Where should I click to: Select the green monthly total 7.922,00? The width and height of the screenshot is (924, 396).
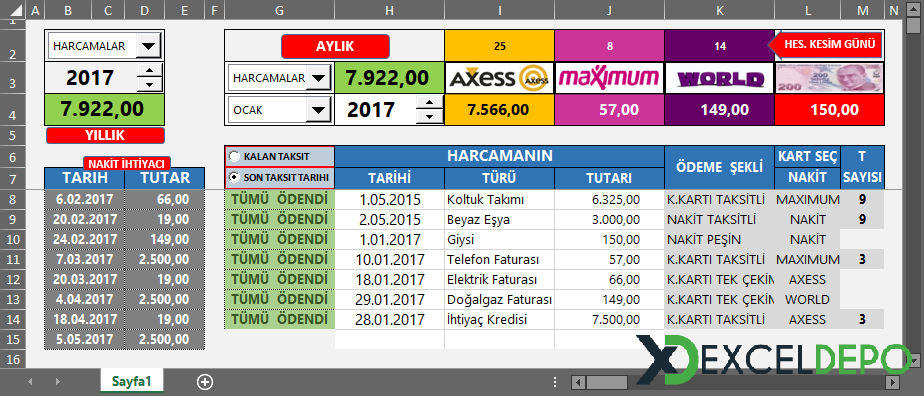coord(390,78)
